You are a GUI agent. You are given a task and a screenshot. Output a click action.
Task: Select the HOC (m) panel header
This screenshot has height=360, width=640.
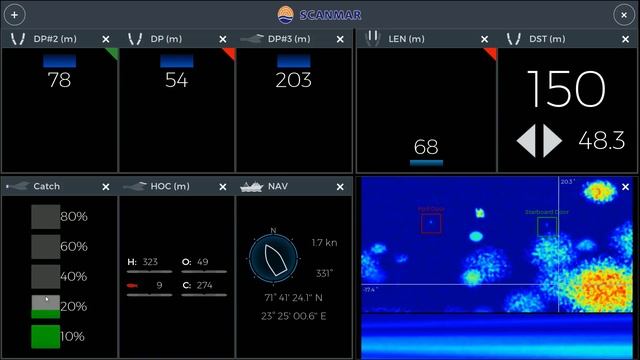click(177, 187)
